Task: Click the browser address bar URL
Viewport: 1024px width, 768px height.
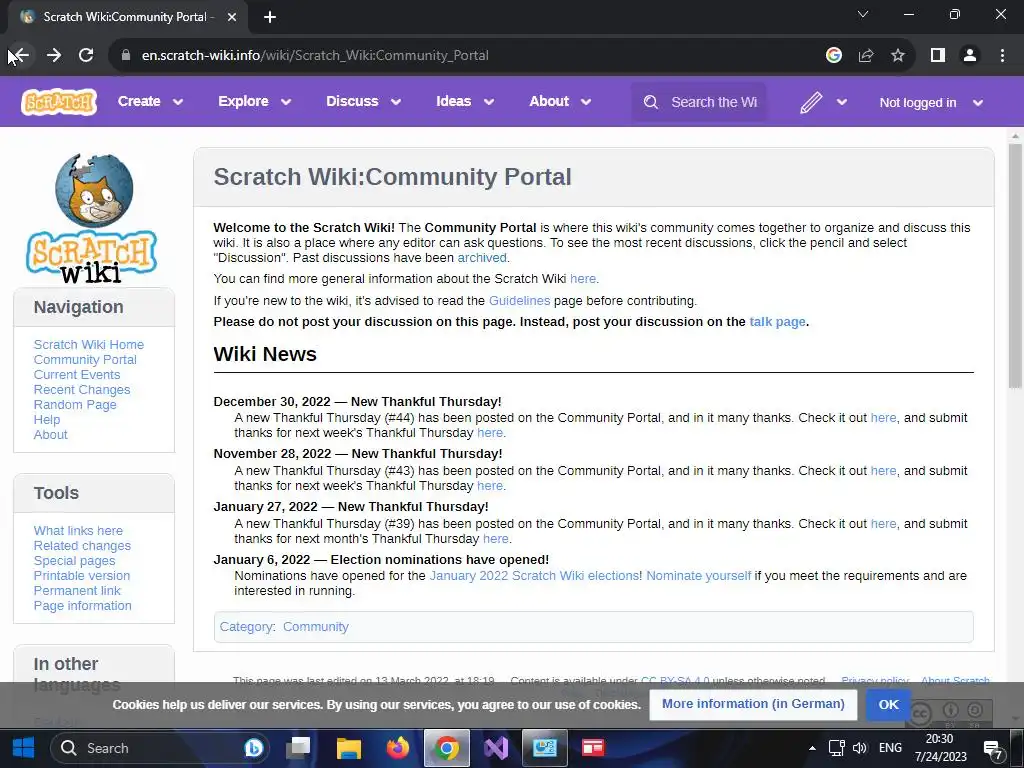Action: click(315, 56)
